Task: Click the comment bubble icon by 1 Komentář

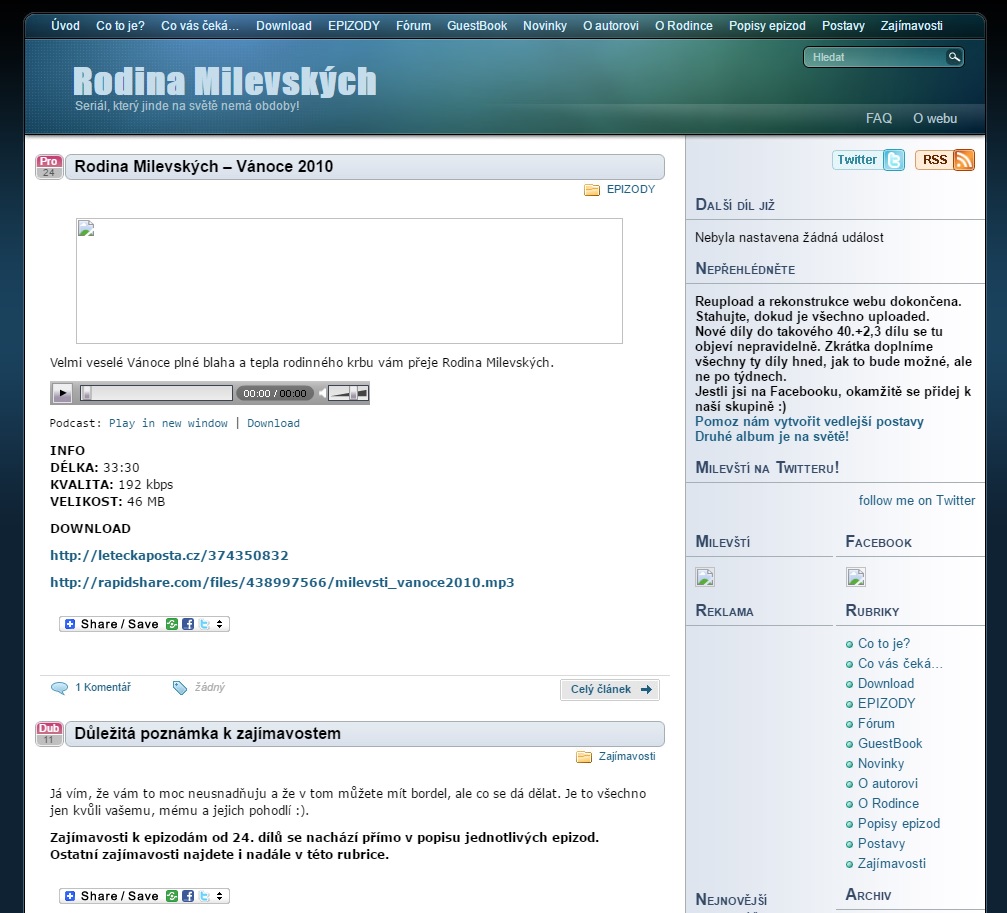Action: tap(59, 688)
